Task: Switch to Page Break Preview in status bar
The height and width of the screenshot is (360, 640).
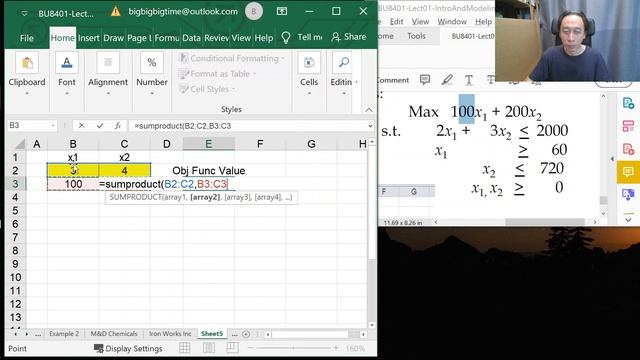Action: 232,348
